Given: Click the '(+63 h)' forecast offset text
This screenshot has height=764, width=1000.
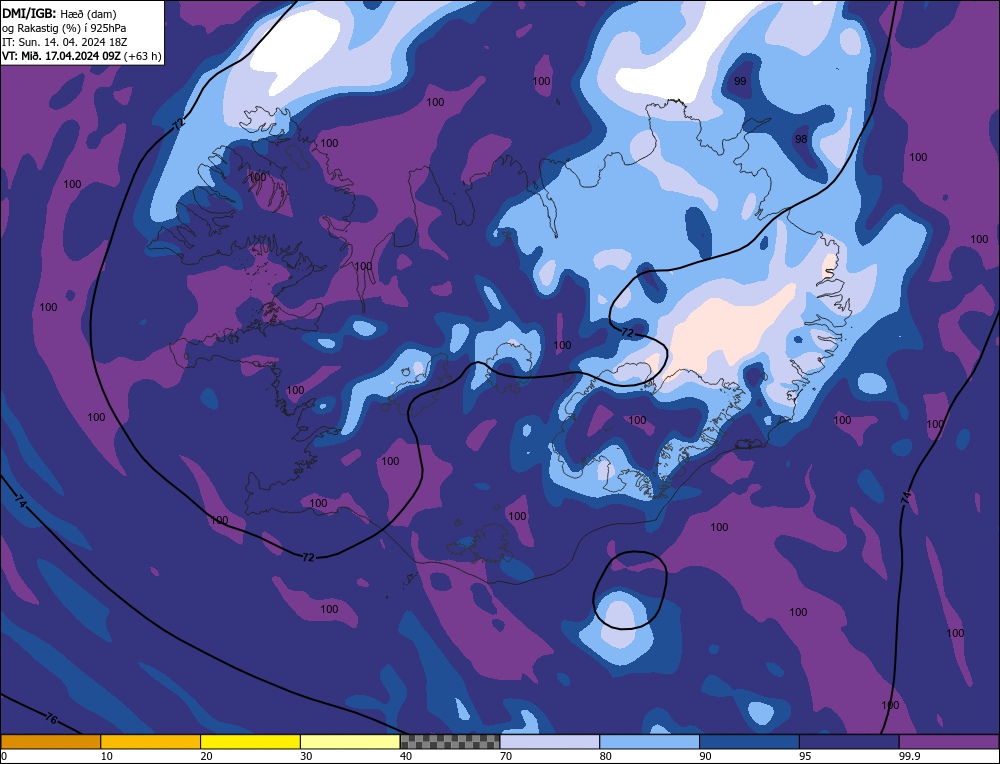Looking at the screenshot, I should (x=142, y=56).
